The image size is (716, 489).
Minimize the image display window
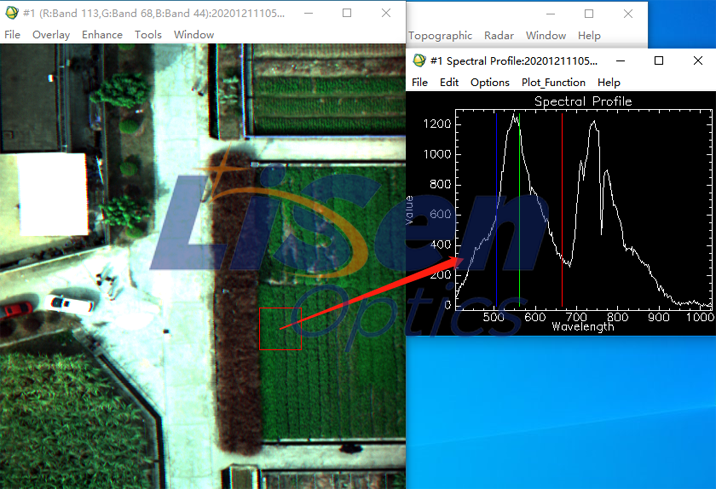click(309, 13)
